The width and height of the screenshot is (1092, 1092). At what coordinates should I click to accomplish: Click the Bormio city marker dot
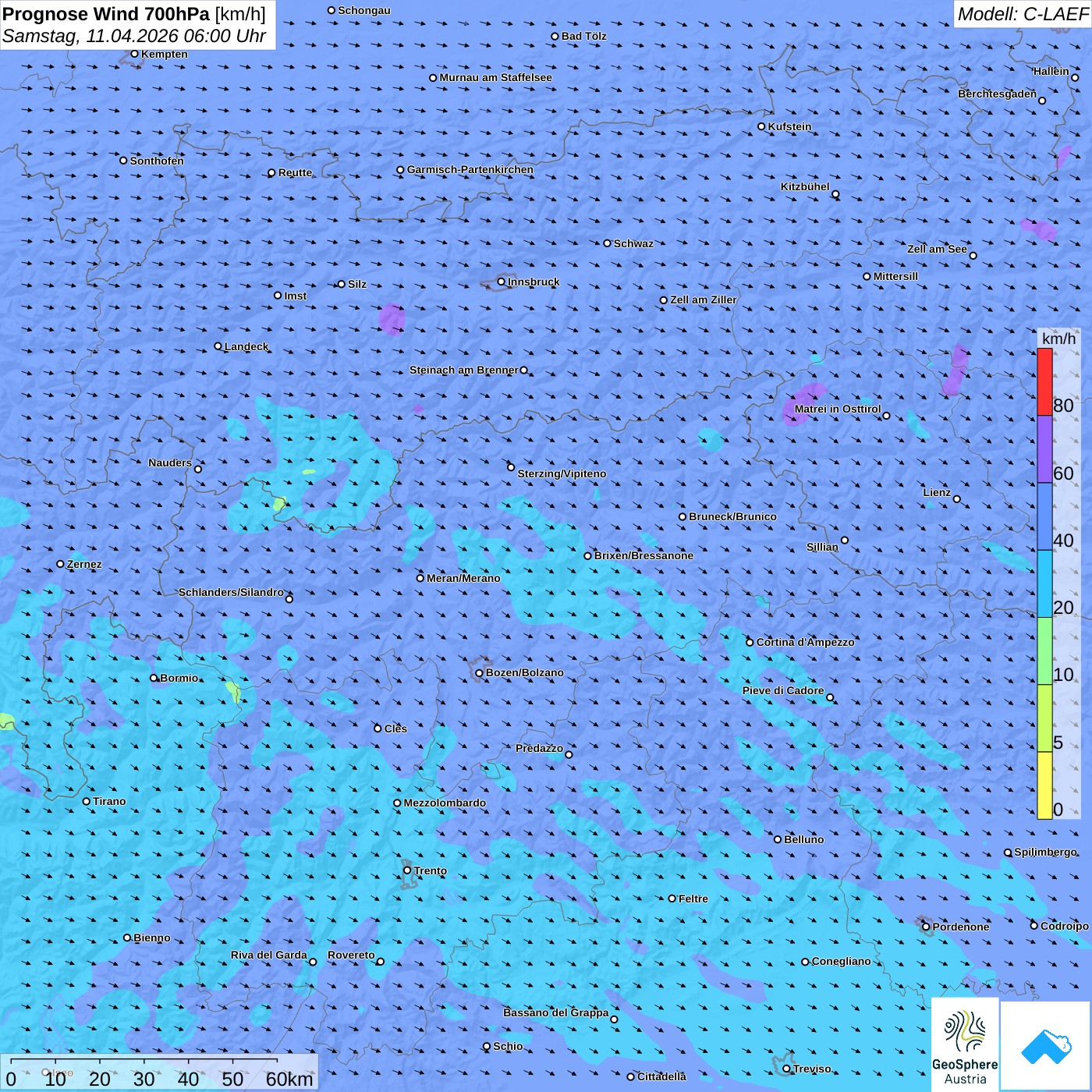154,678
